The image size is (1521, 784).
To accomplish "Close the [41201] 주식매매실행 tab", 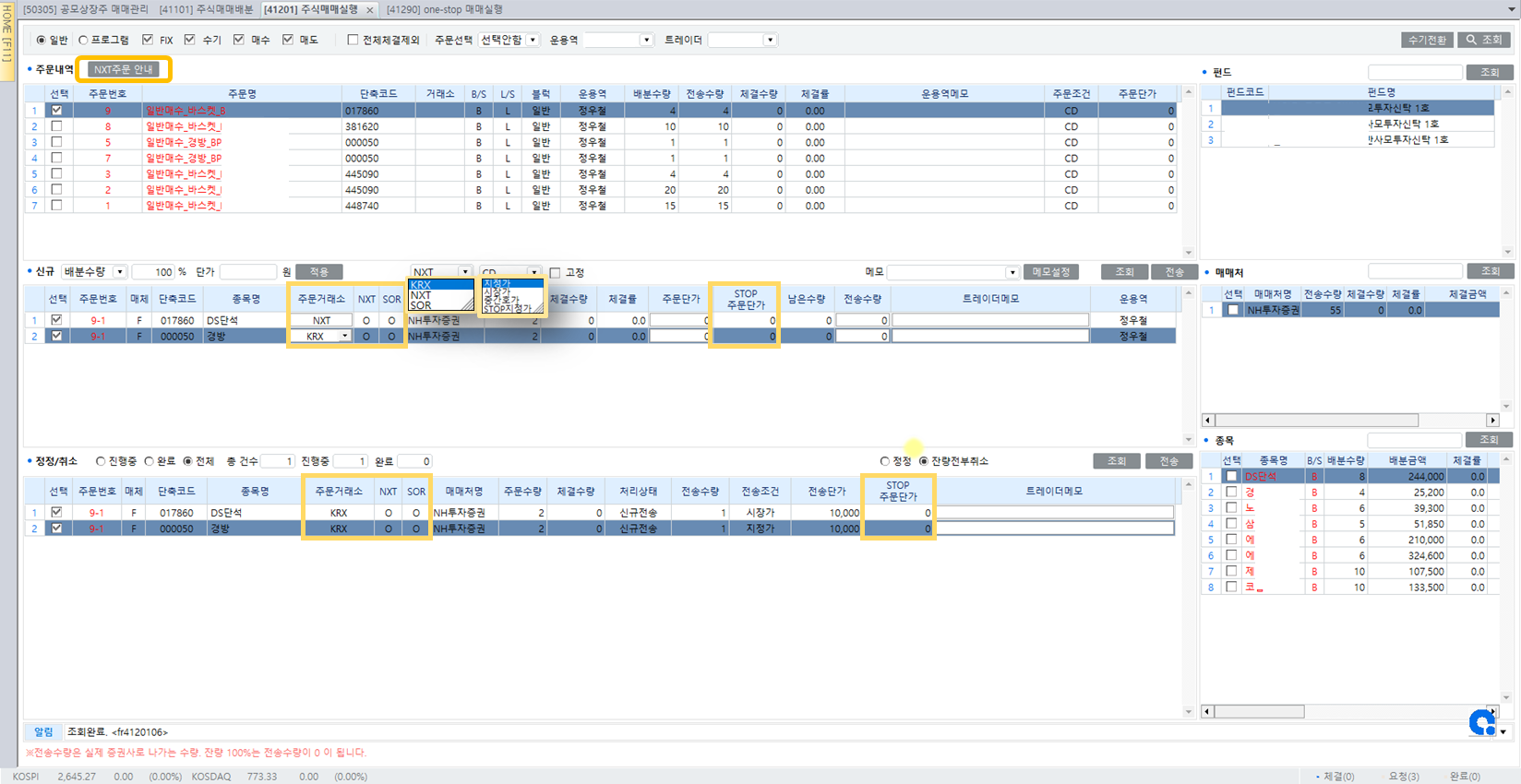I will 370,9.
